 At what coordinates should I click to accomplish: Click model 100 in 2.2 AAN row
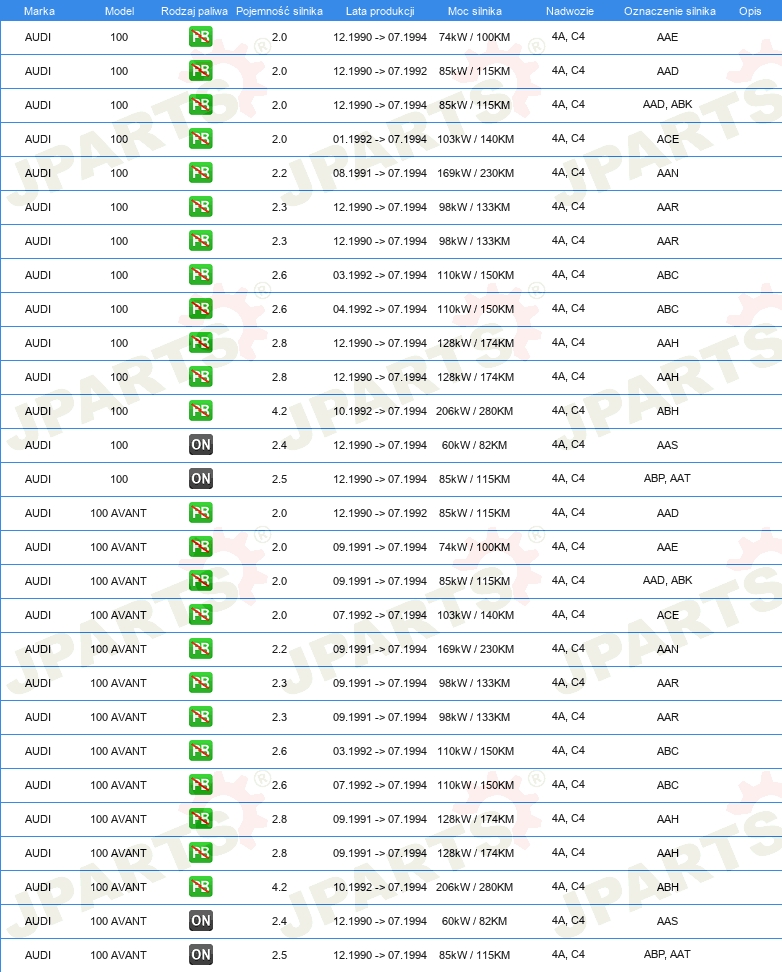point(119,173)
